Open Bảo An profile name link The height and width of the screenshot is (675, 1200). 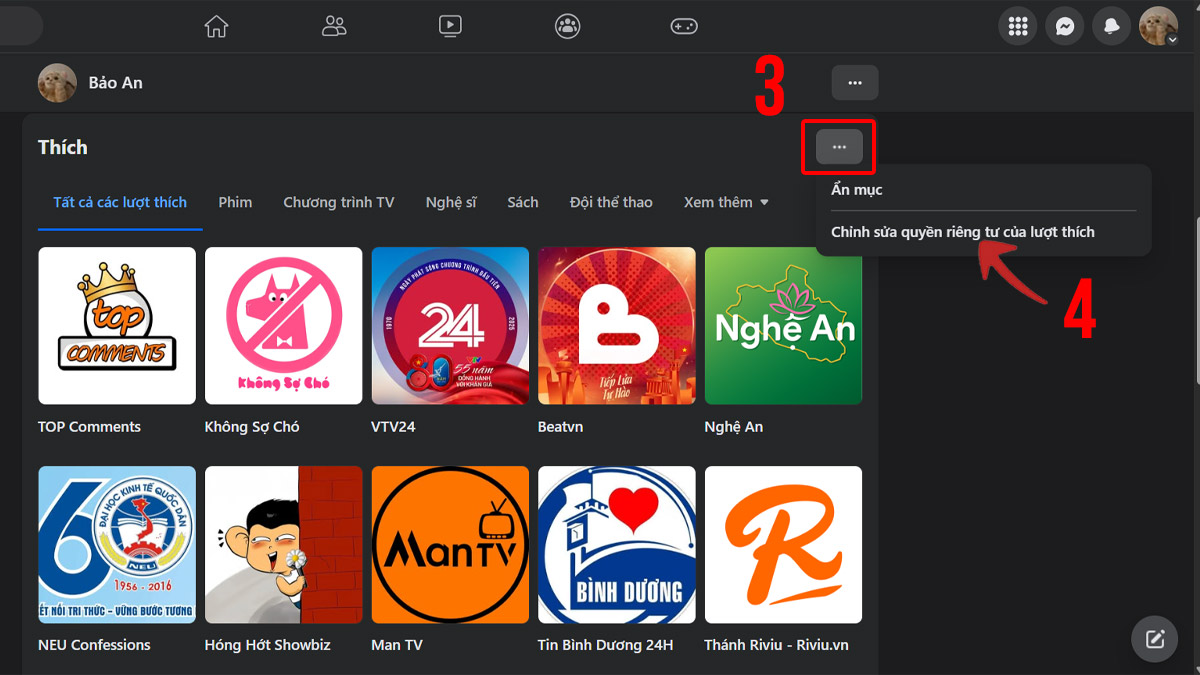116,83
